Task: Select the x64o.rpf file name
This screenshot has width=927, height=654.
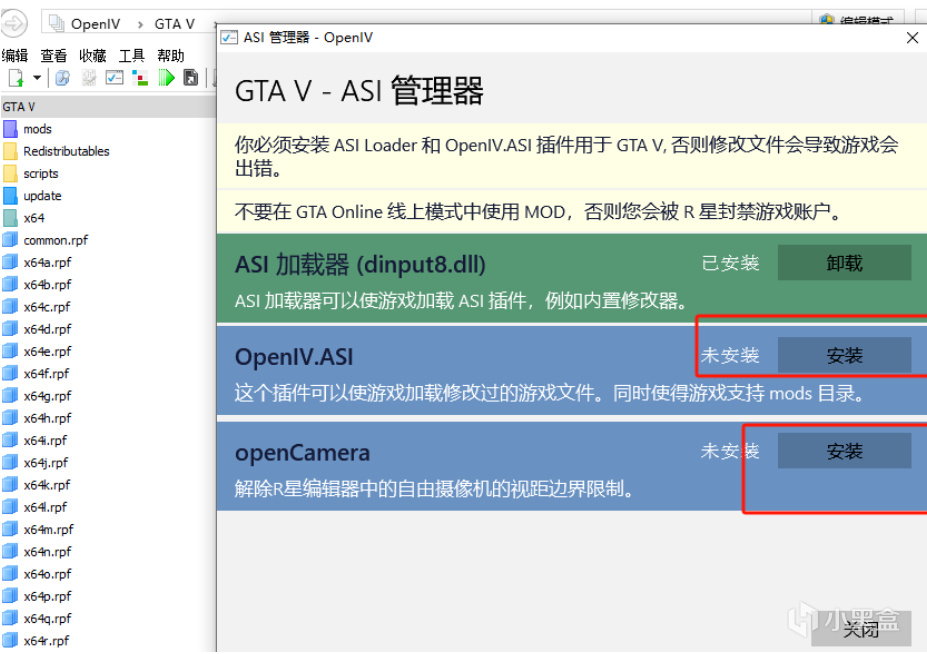Action: click(x=47, y=574)
